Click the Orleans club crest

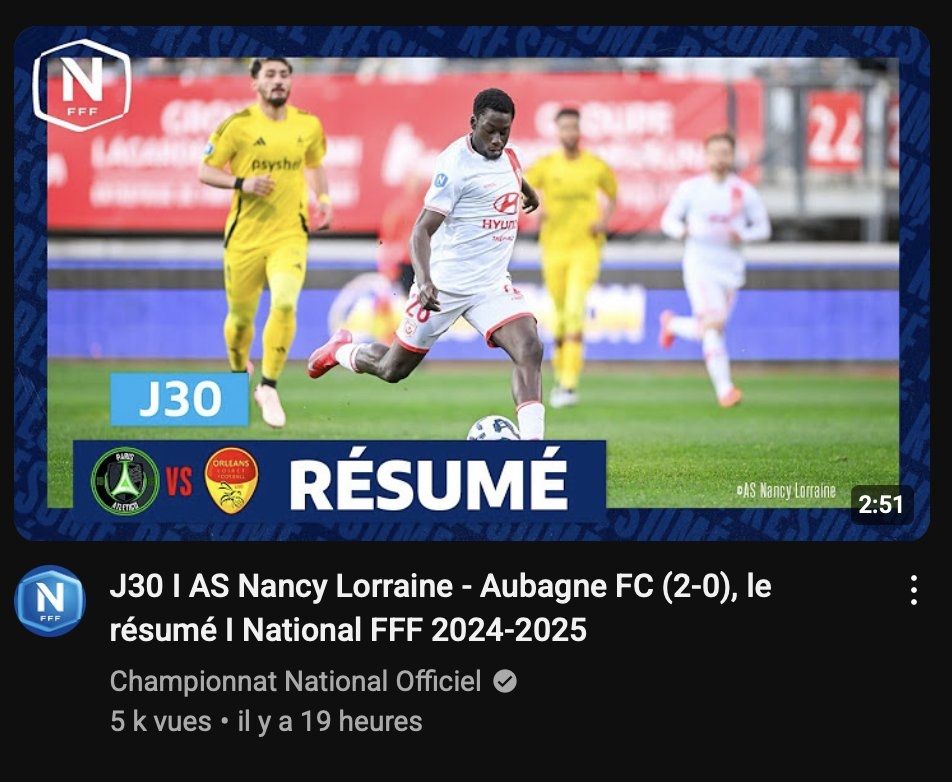click(x=231, y=480)
